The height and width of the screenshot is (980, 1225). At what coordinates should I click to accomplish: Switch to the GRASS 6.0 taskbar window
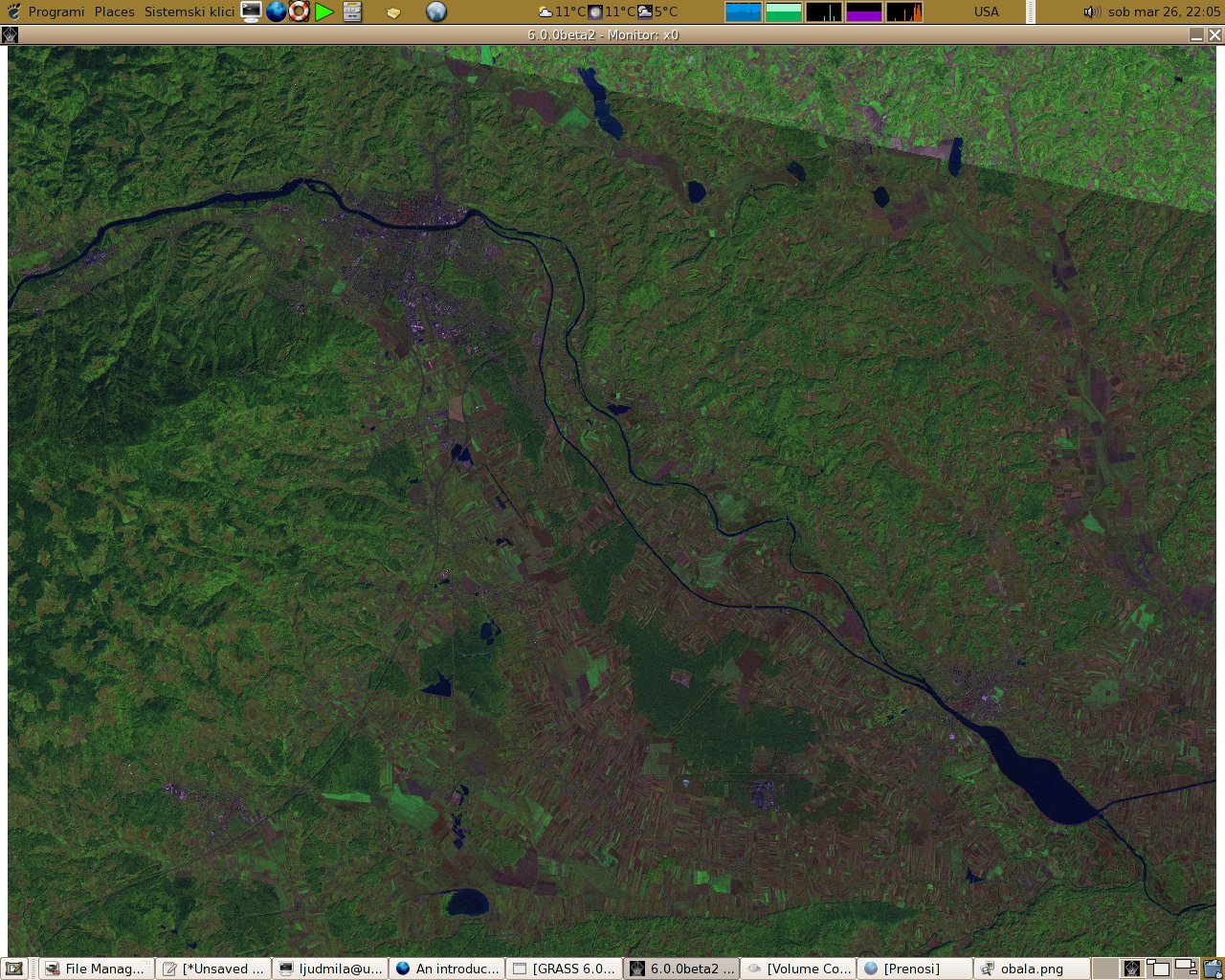(564, 969)
